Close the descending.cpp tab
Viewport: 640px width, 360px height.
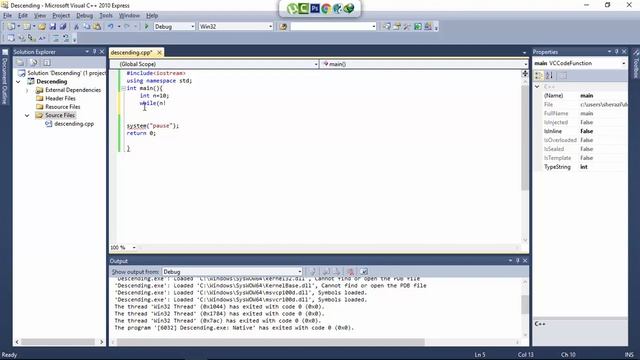tap(160, 53)
